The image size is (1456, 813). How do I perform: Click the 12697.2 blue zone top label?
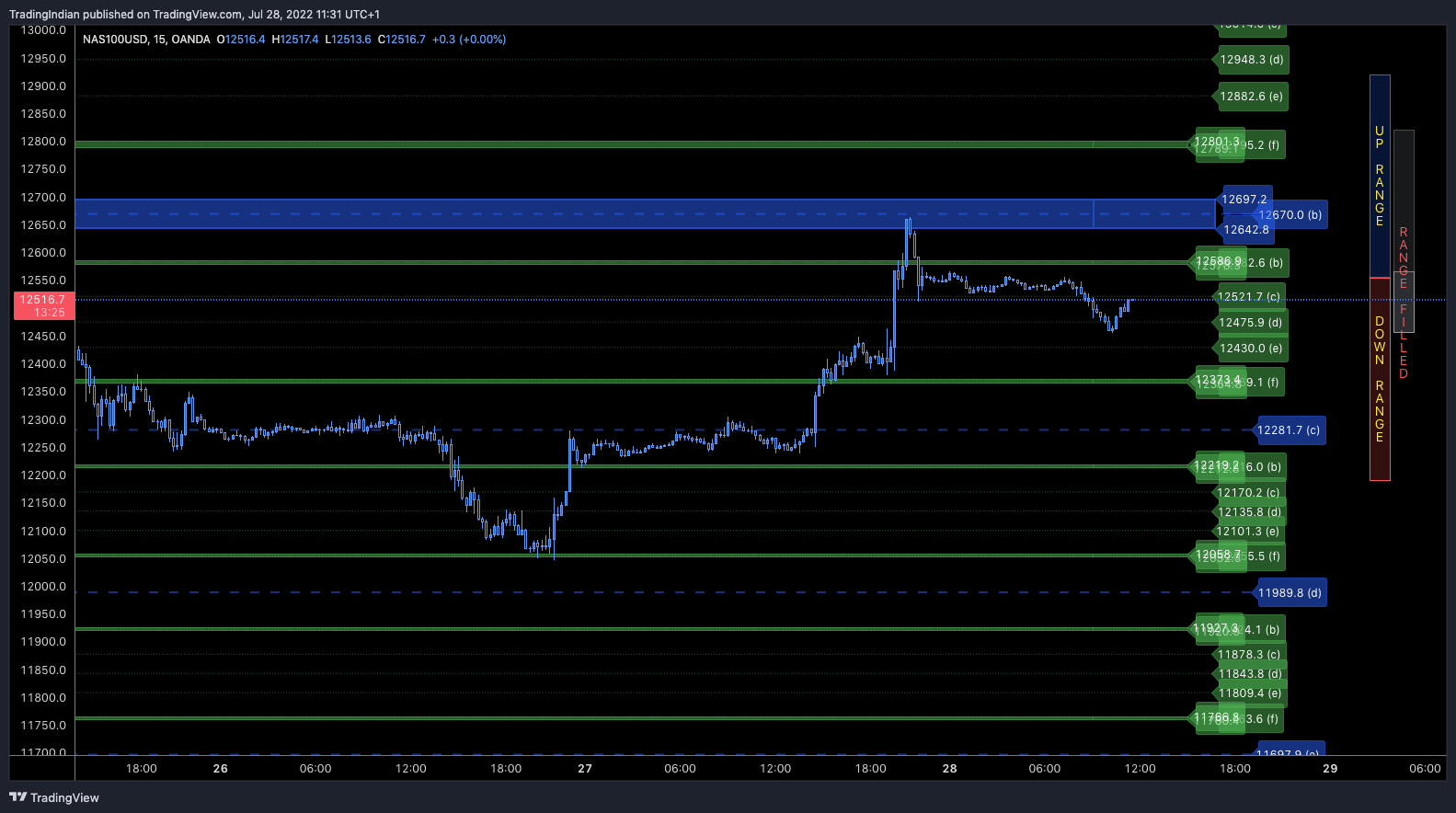pyautogui.click(x=1245, y=199)
